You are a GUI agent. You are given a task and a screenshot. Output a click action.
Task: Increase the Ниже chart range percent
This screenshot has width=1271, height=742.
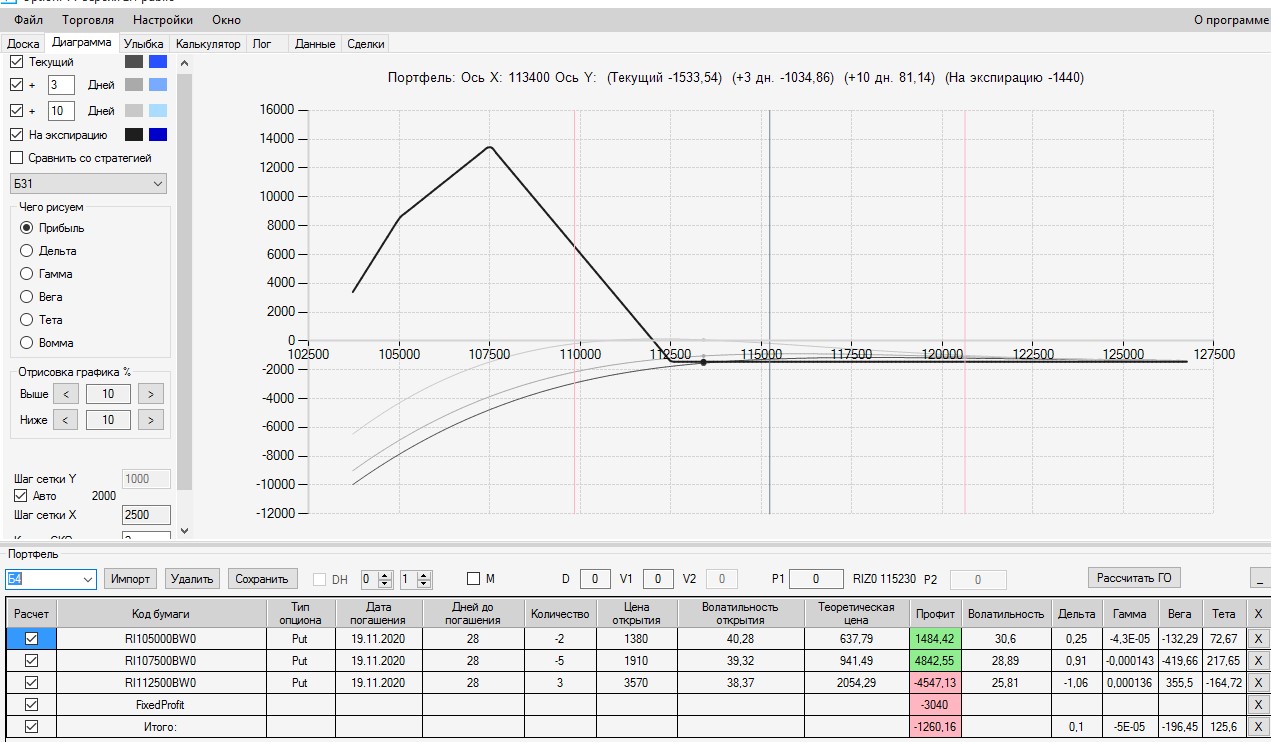click(151, 420)
